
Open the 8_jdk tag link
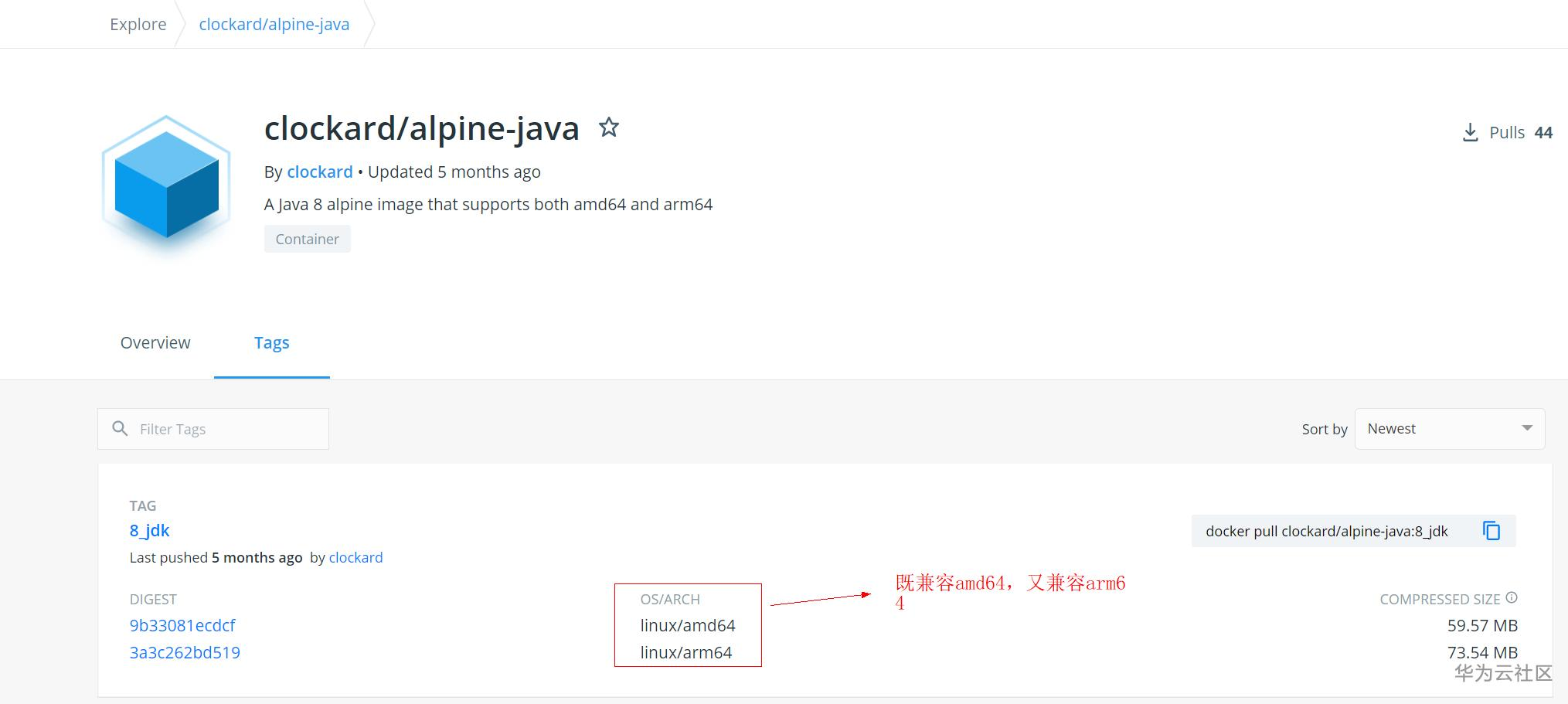tap(149, 530)
